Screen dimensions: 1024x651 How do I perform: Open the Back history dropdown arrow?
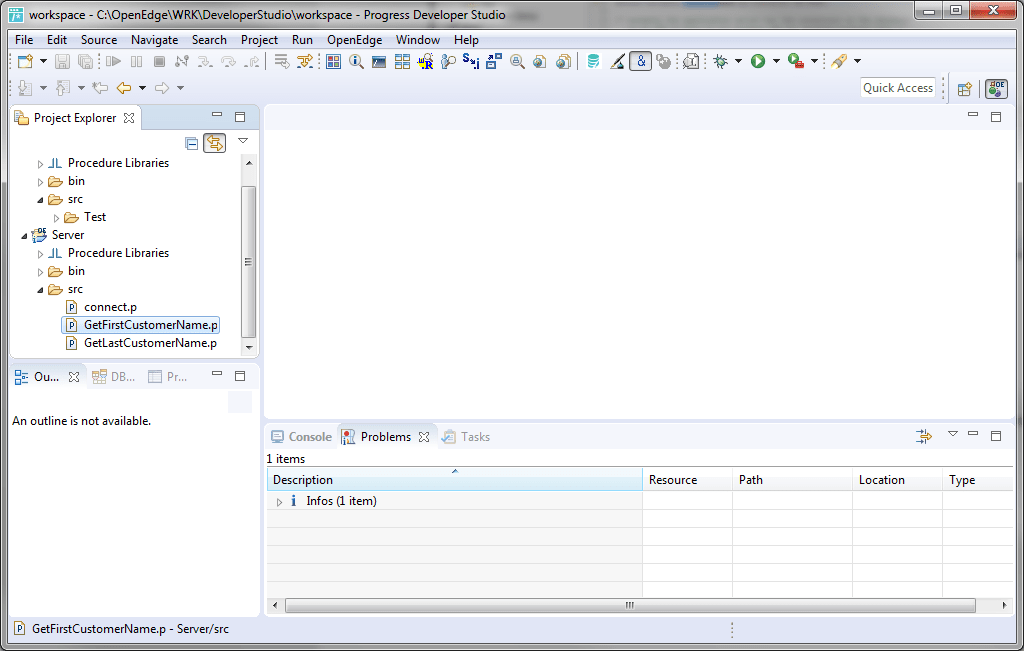click(x=142, y=88)
